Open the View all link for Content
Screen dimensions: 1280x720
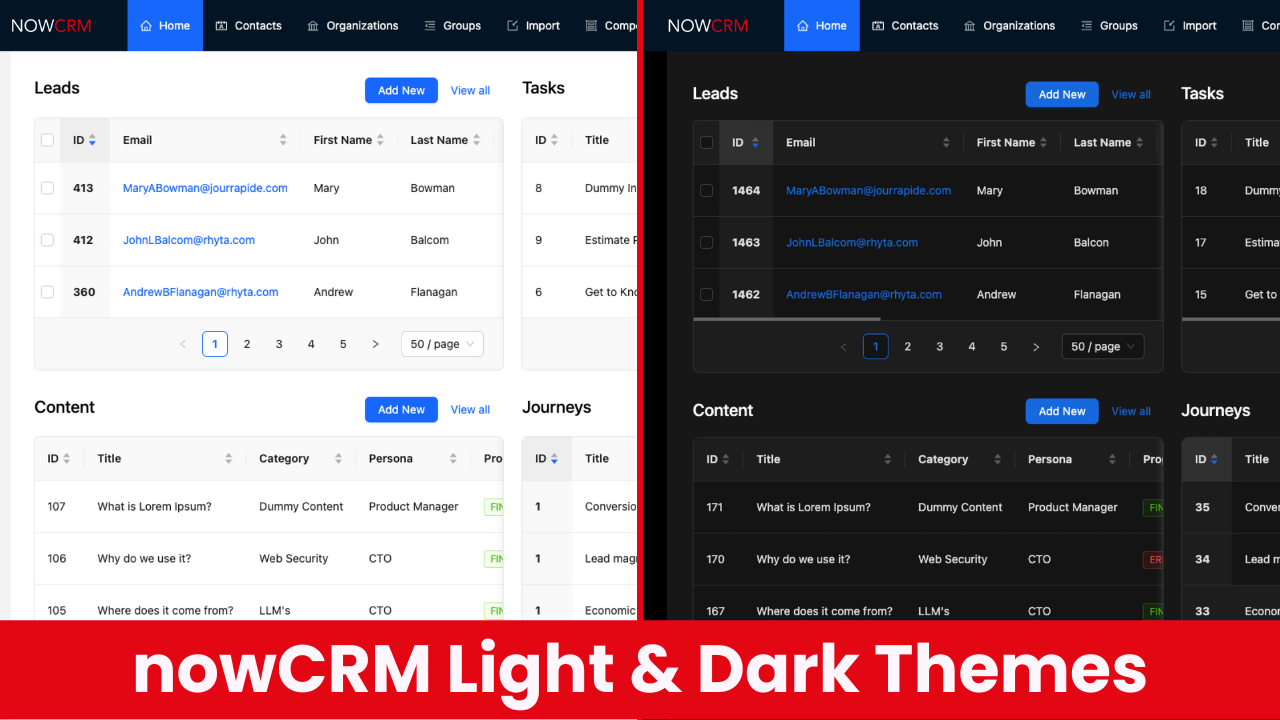470,409
